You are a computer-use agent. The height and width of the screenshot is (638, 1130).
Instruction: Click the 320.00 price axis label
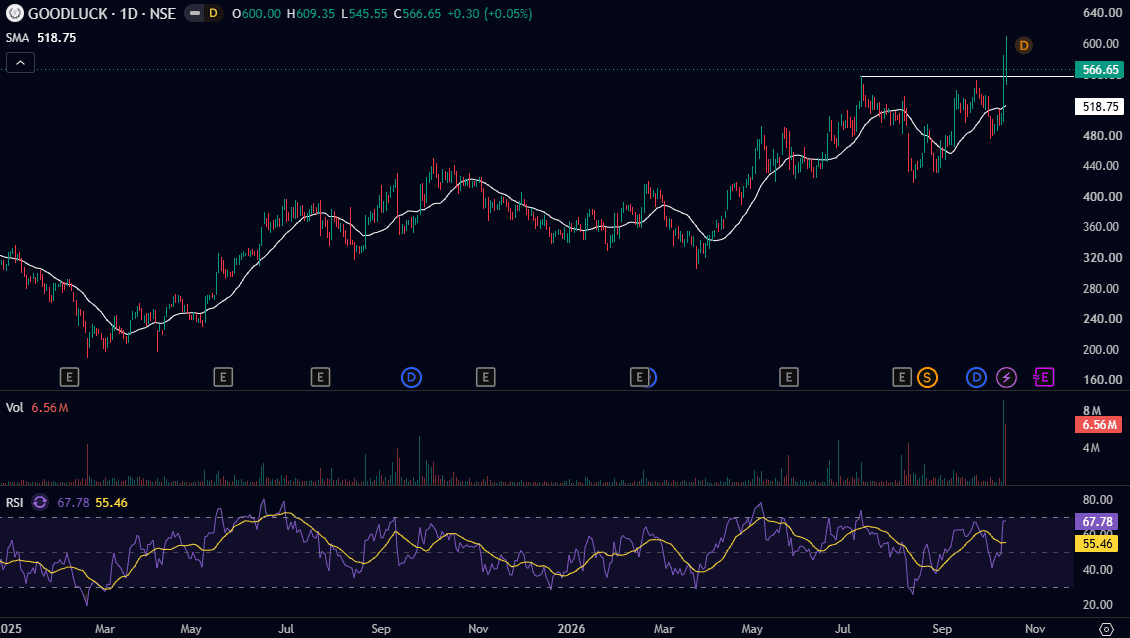coord(1102,257)
